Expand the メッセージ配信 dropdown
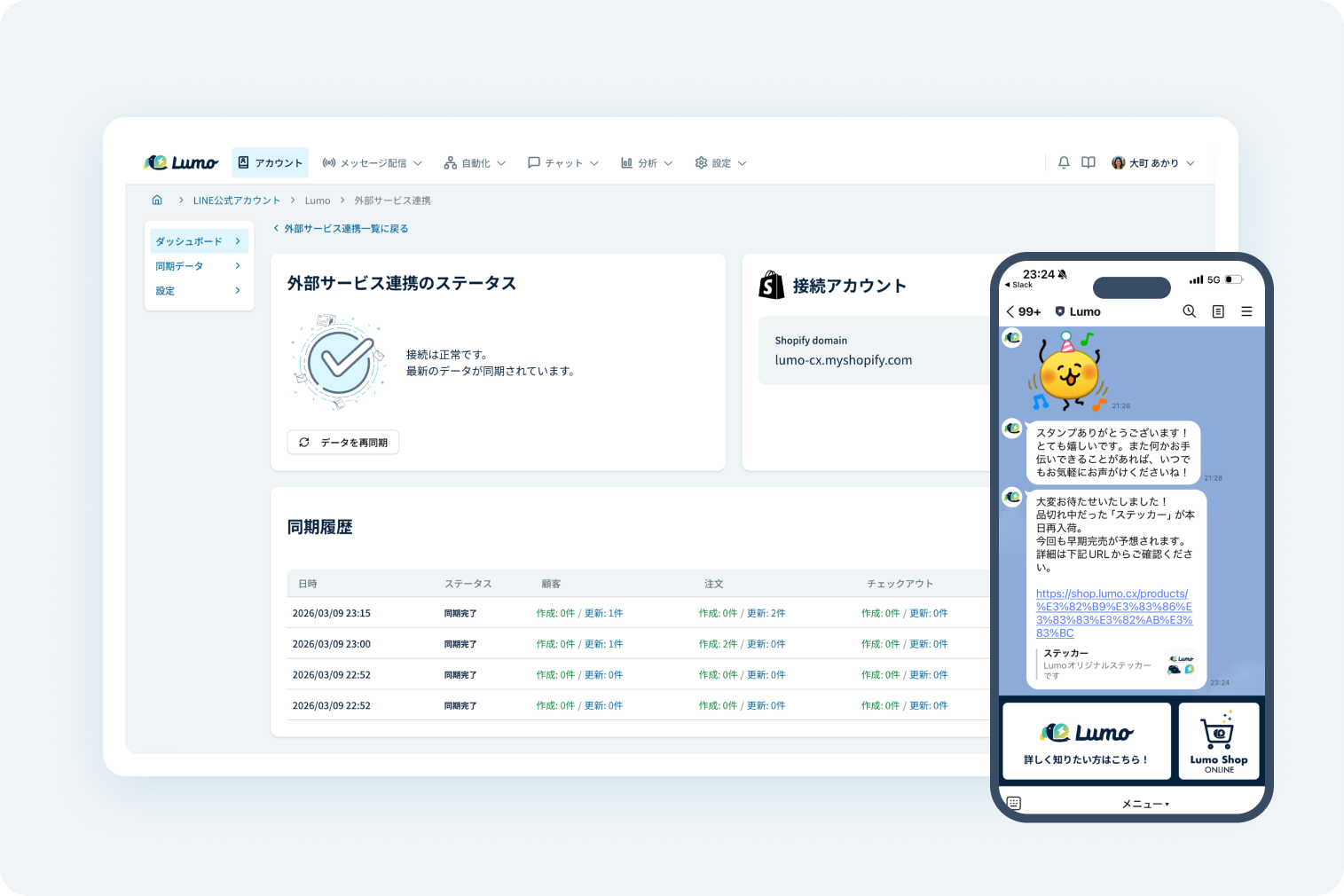Image resolution: width=1344 pixels, height=896 pixels. [372, 162]
